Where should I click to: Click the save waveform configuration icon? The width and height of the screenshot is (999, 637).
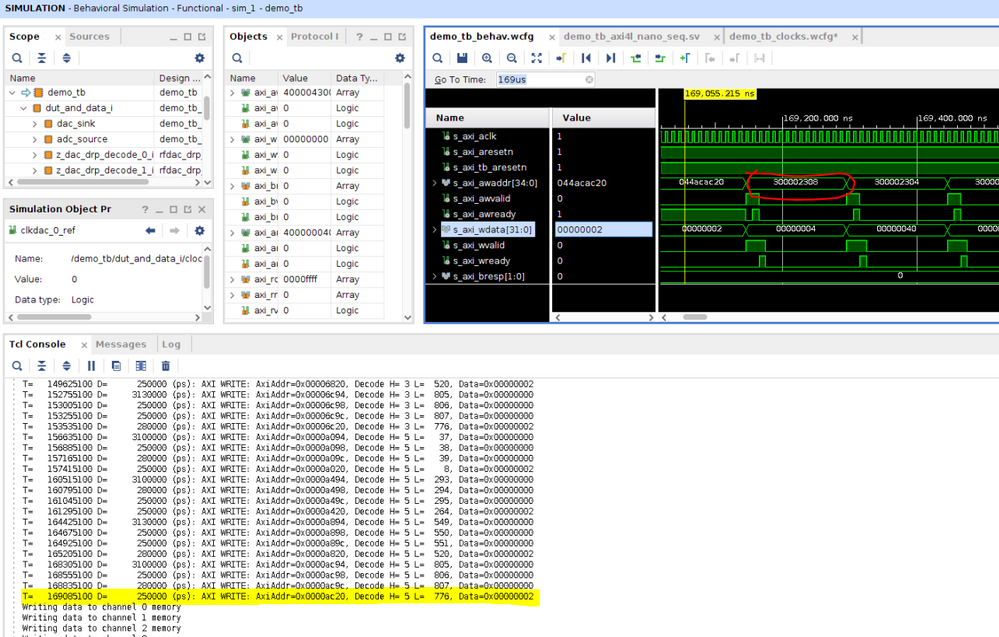(x=462, y=58)
